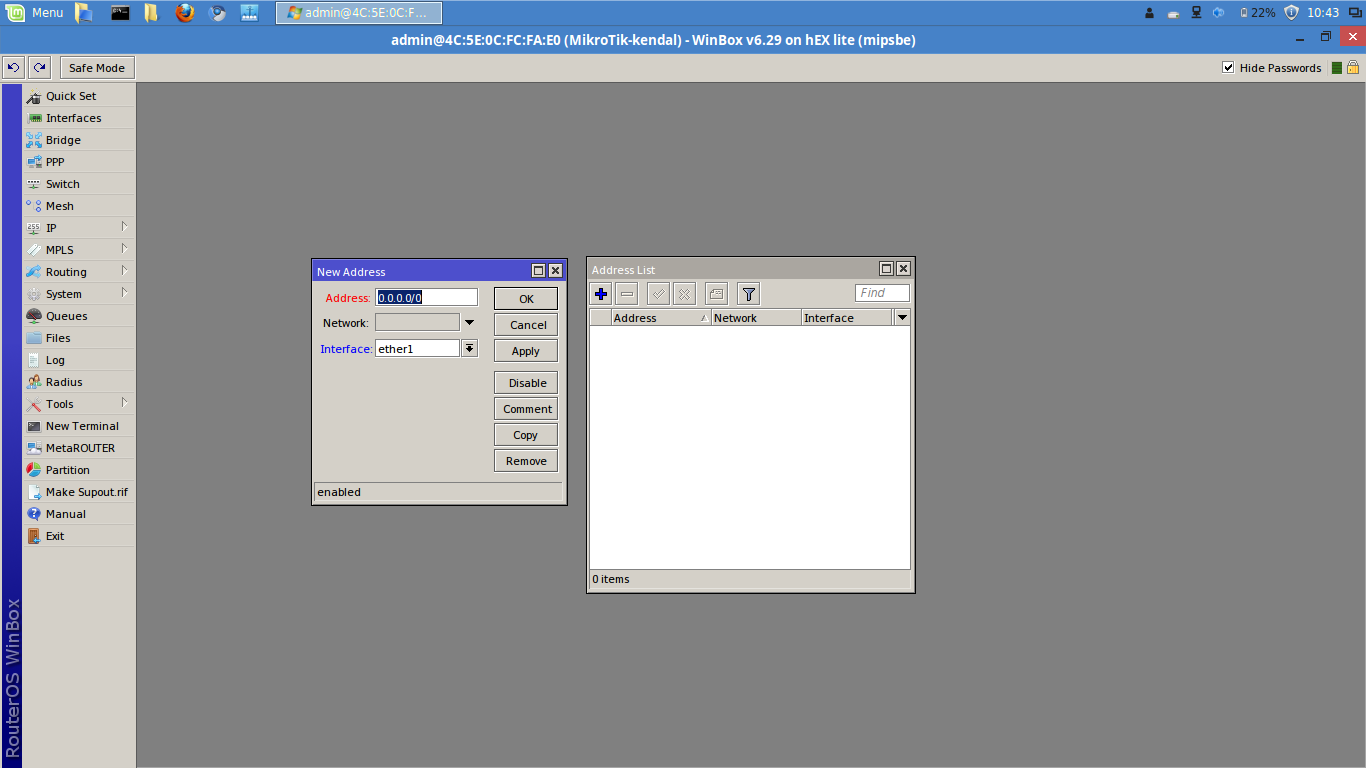Click the Apply button

[526, 351]
